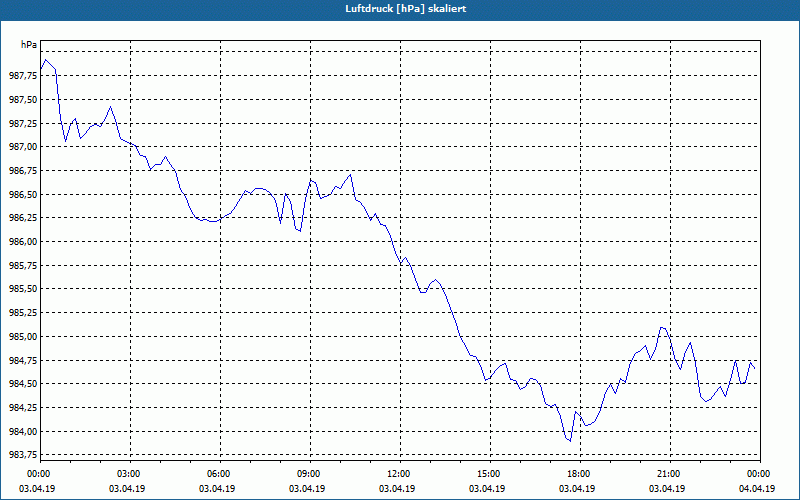Click the y-axis value 986,50

coord(23,194)
